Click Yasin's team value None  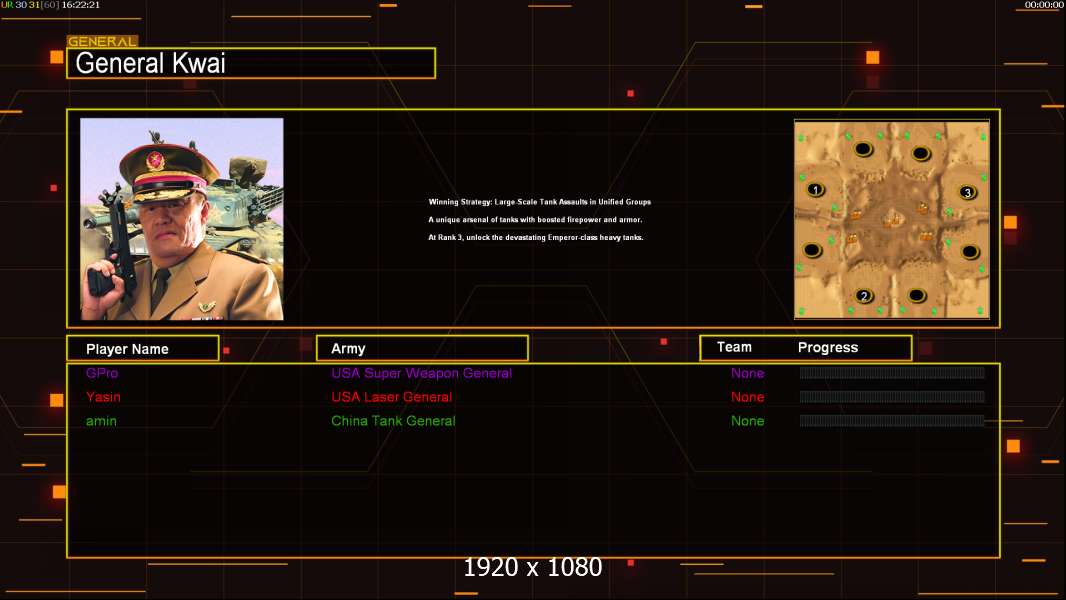pyautogui.click(x=747, y=397)
